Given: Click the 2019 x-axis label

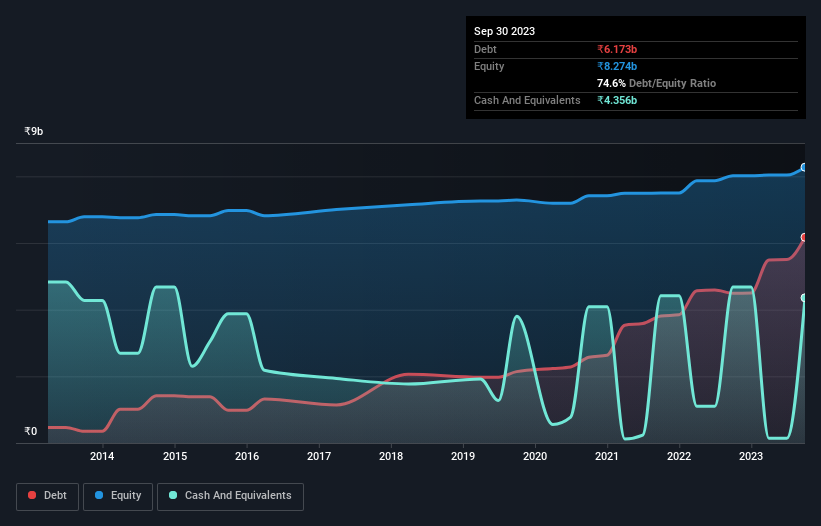Looking at the screenshot, I should [x=463, y=456].
